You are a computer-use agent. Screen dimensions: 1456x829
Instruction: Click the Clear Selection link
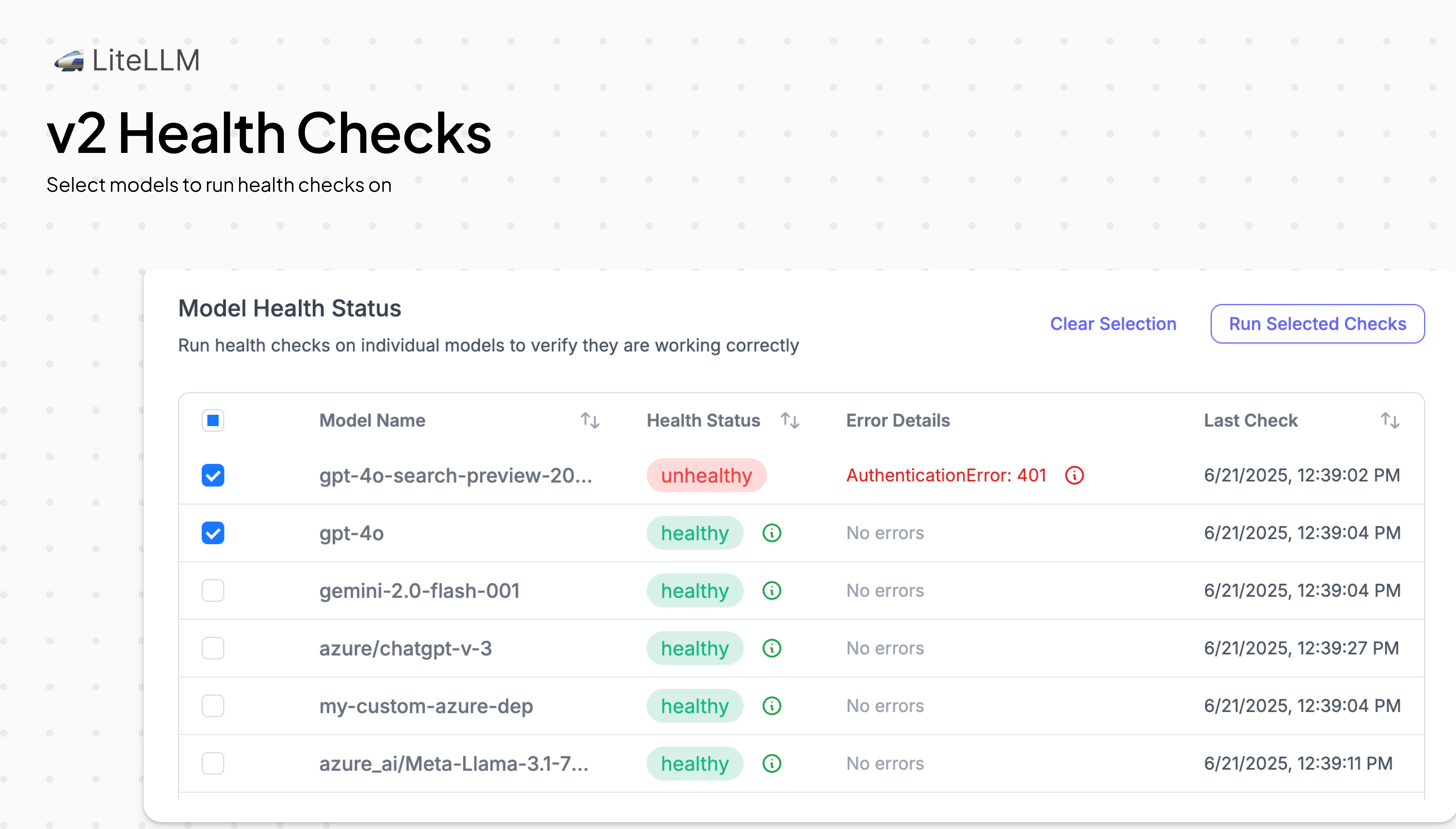click(1113, 324)
